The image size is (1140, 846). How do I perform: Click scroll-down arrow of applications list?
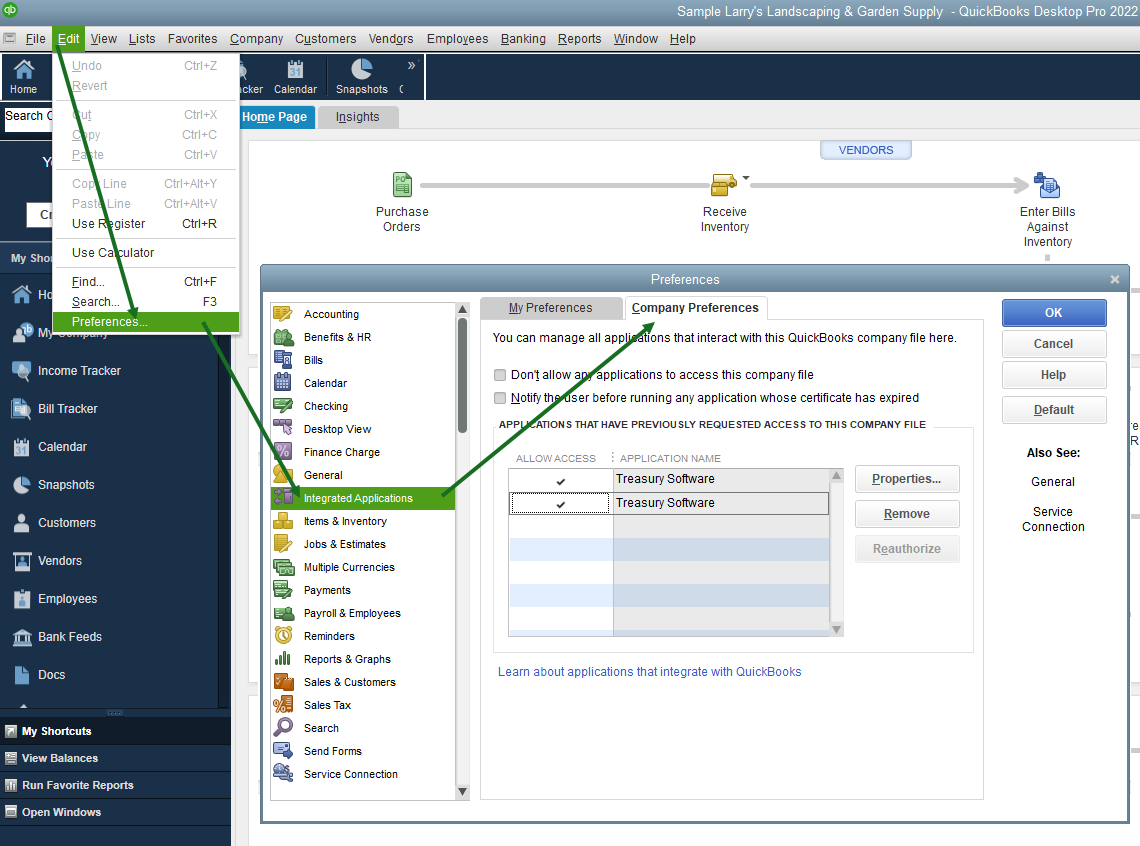[x=836, y=629]
